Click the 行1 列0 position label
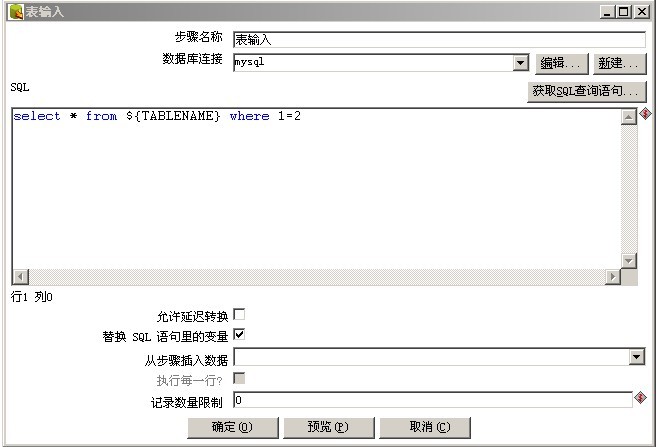 (31, 297)
